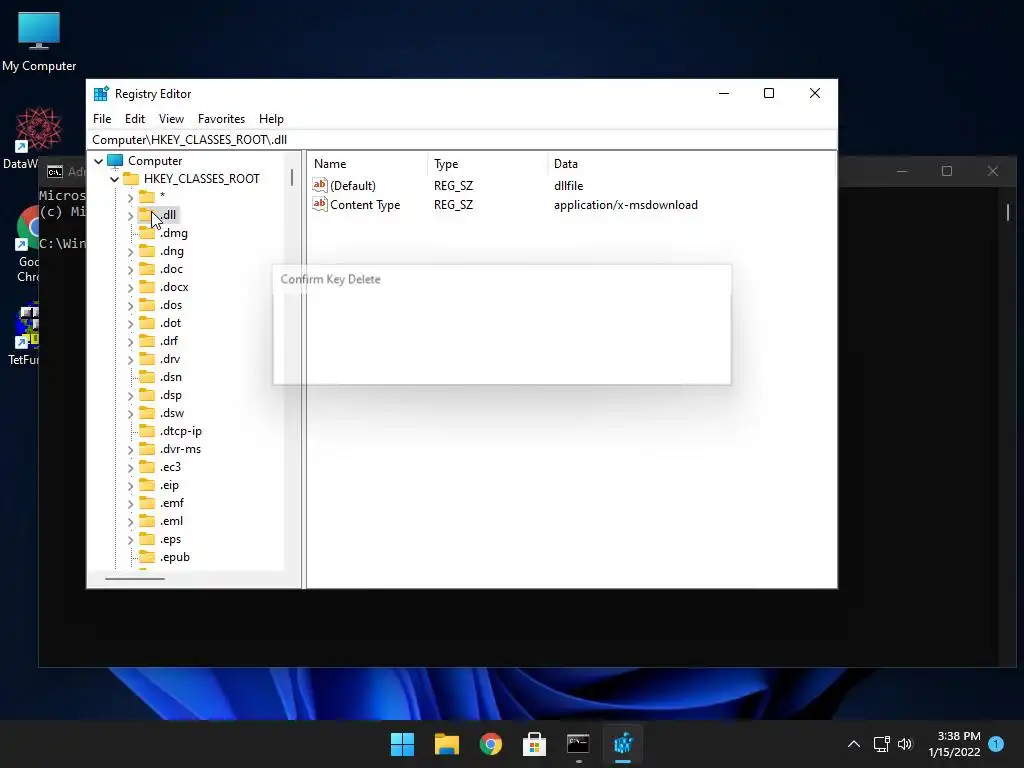Expand the .dll key chevron
This screenshot has width=1024, height=768.
click(130, 216)
